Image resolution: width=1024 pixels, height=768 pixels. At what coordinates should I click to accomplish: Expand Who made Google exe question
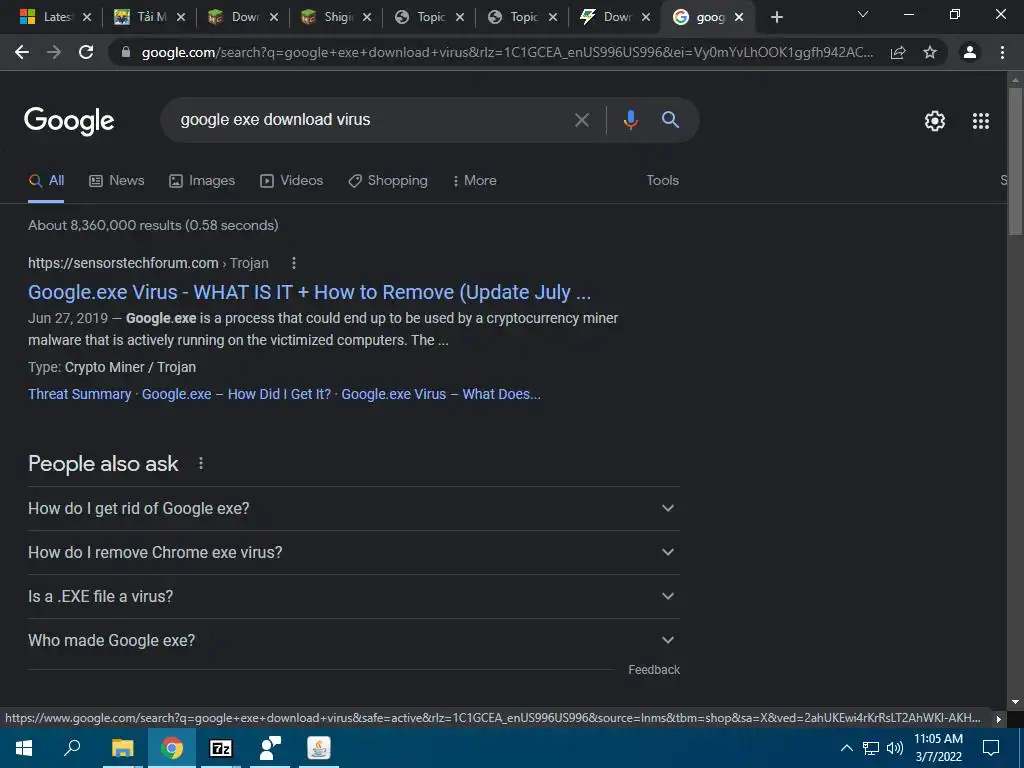[354, 641]
